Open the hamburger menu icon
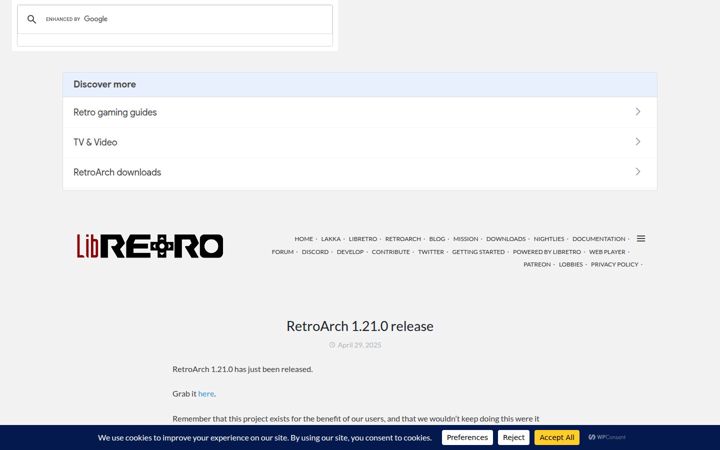The image size is (720, 450). point(641,239)
